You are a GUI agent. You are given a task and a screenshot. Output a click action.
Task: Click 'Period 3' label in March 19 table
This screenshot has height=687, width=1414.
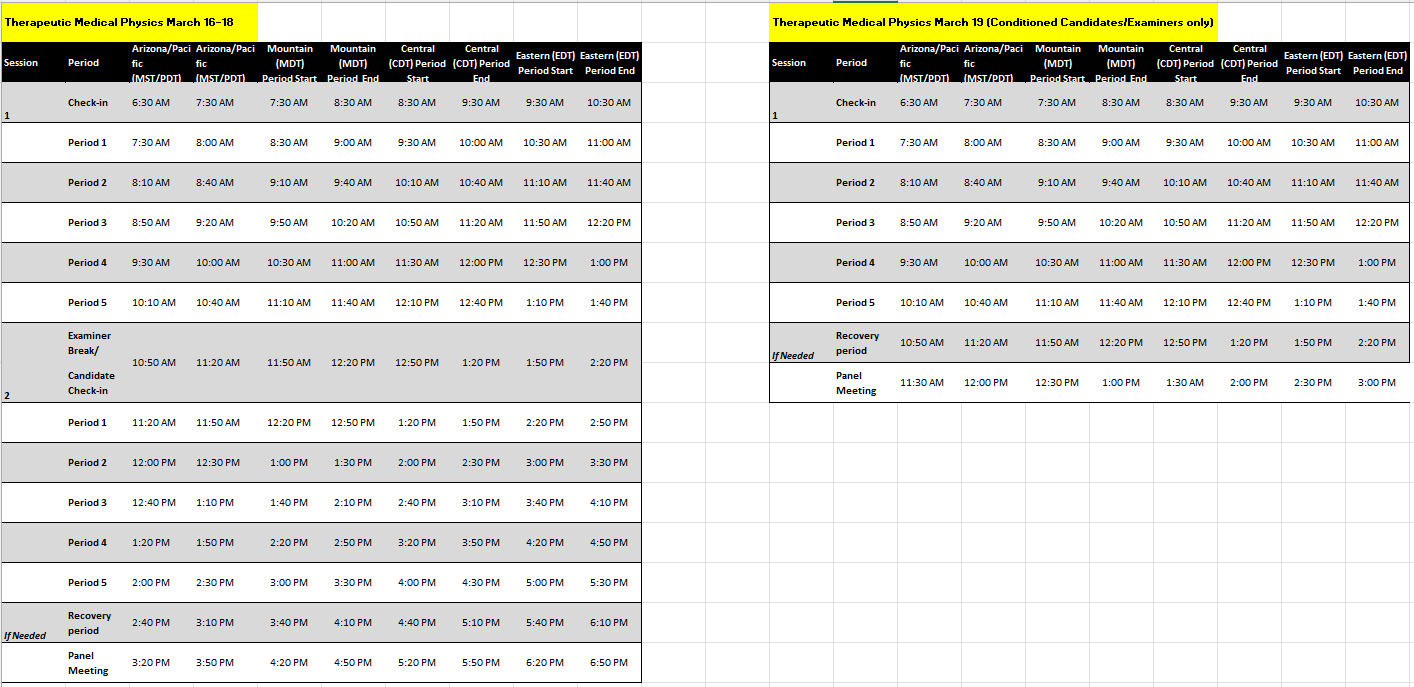tap(855, 223)
